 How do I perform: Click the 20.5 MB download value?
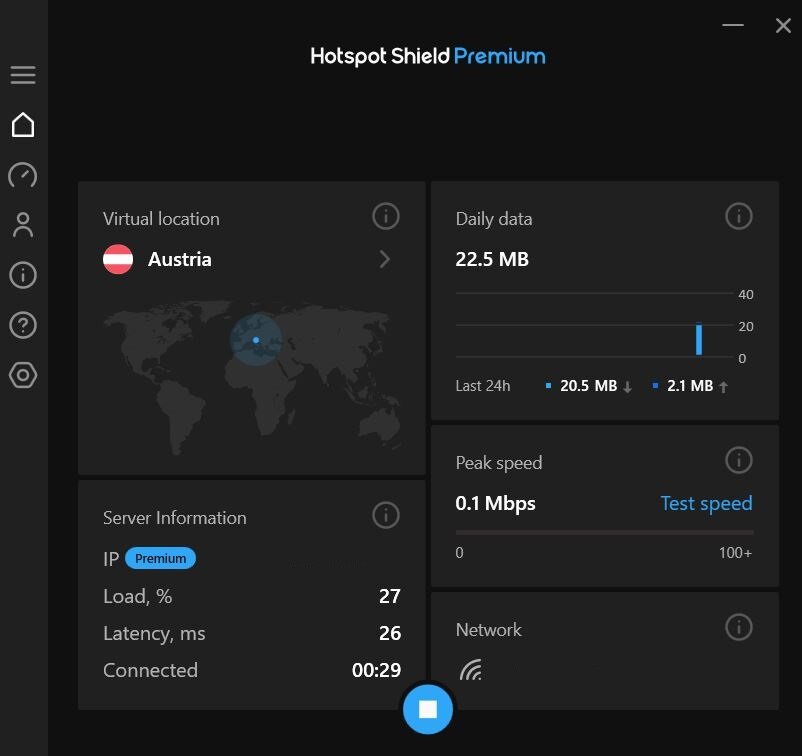pyautogui.click(x=588, y=386)
